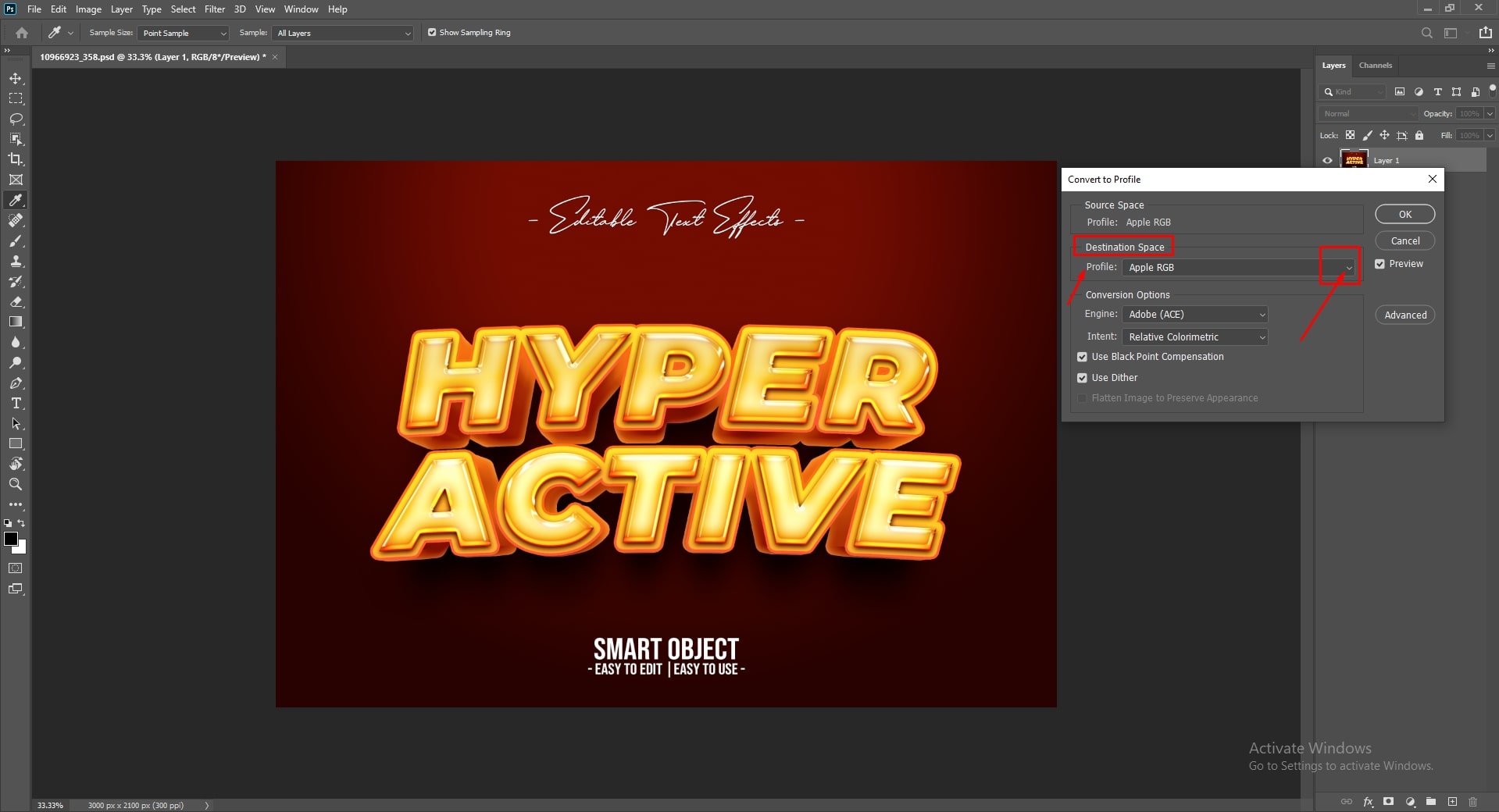Open the Destination Space profile dropdown
The width and height of the screenshot is (1499, 812).
[1347, 268]
